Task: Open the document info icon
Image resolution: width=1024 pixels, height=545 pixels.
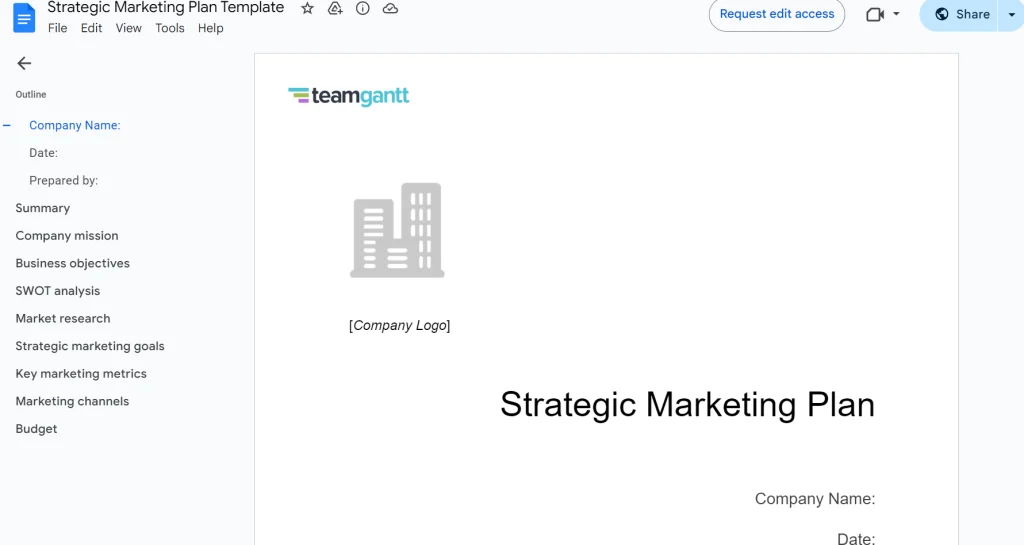Action: (362, 8)
